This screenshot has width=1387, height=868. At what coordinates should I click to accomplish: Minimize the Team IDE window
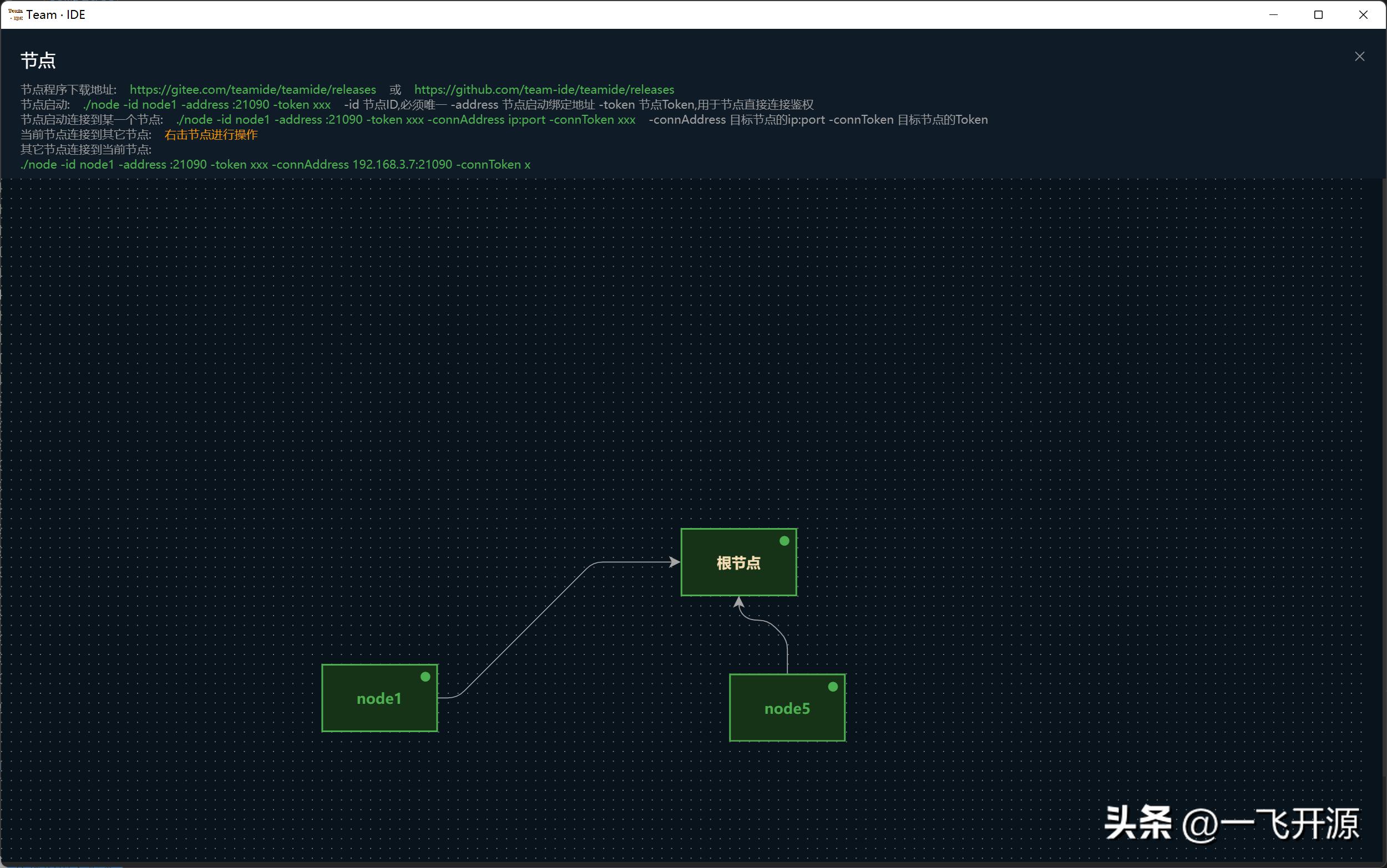(x=1273, y=15)
